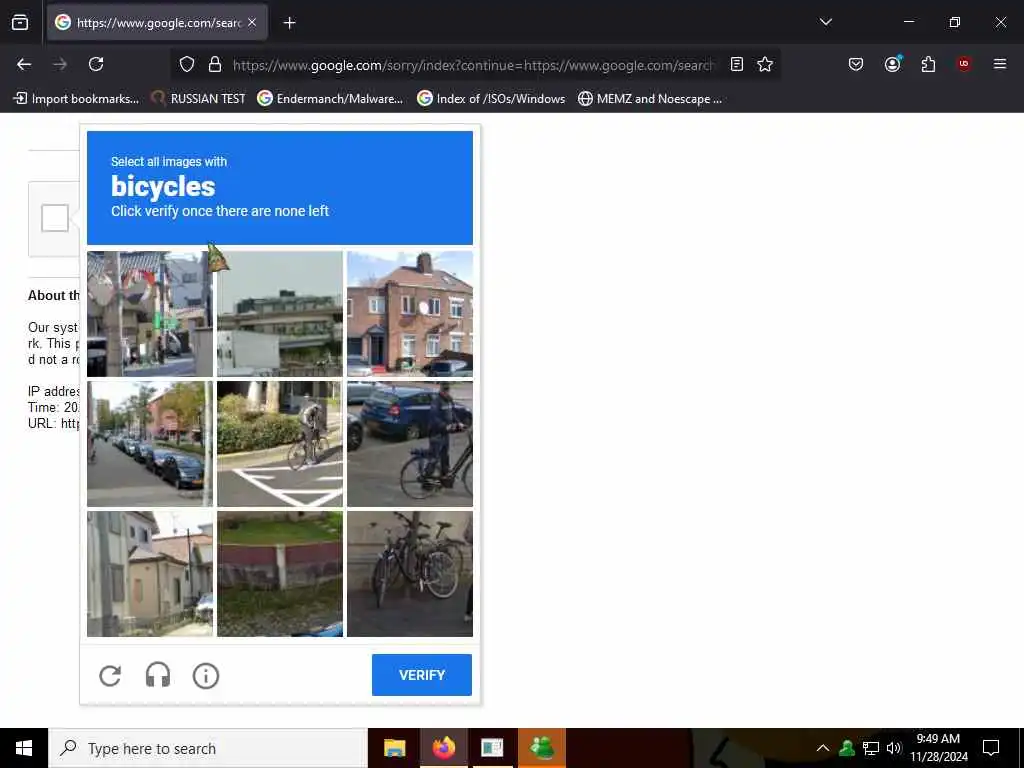Open the volume speaker tray icon
1024x768 pixels.
893,748
